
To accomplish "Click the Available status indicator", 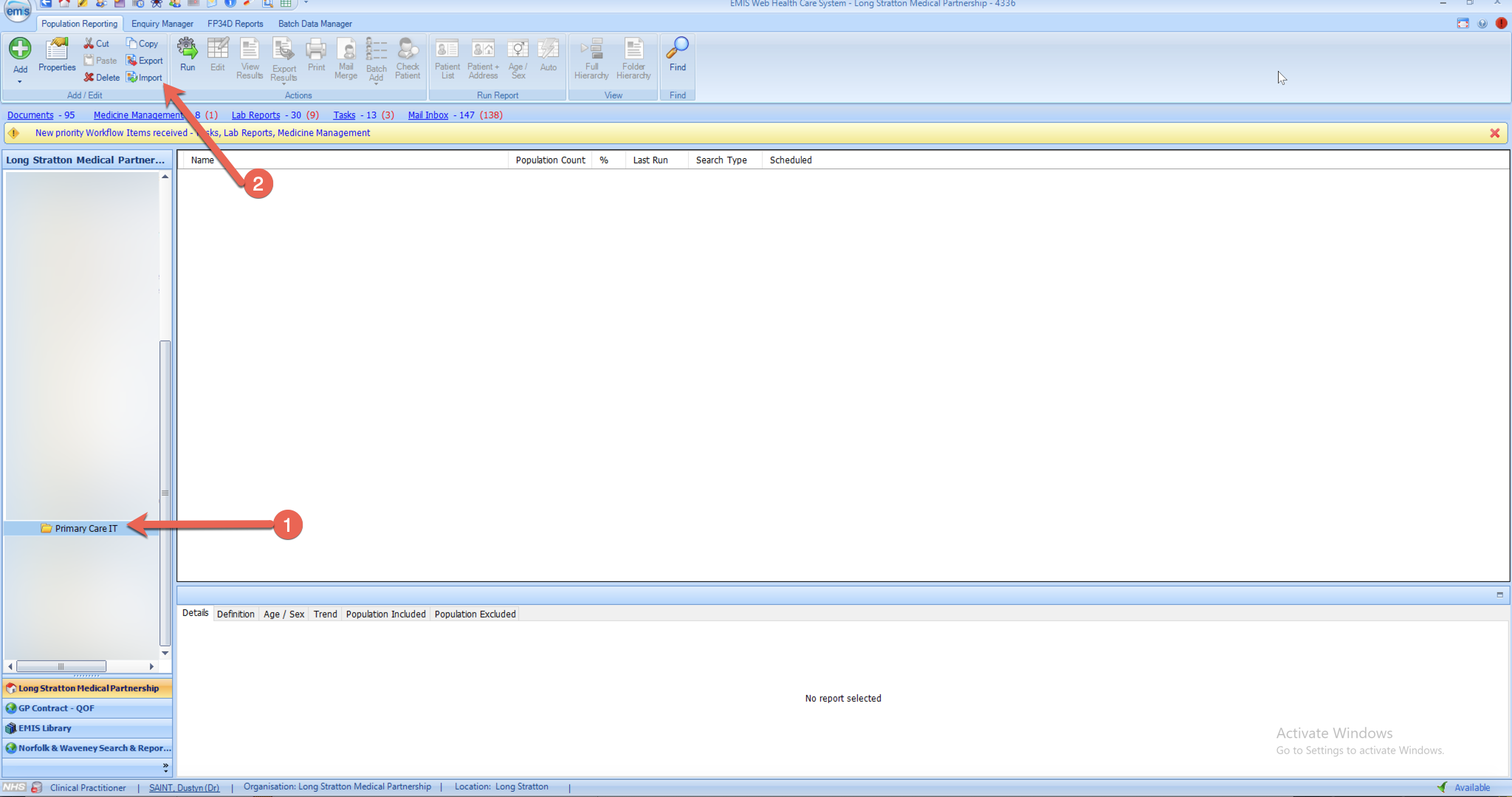I will click(1464, 787).
